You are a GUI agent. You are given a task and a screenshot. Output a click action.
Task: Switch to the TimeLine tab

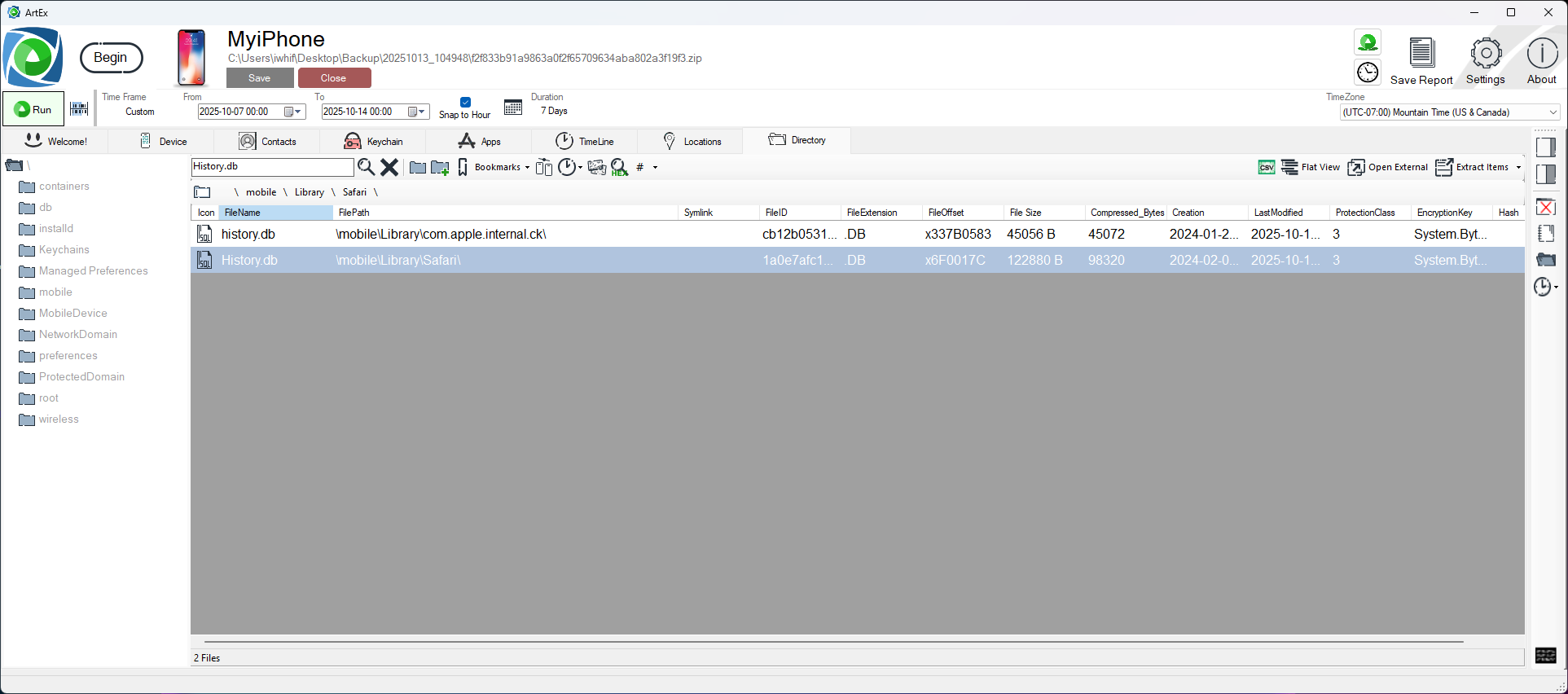[x=585, y=141]
